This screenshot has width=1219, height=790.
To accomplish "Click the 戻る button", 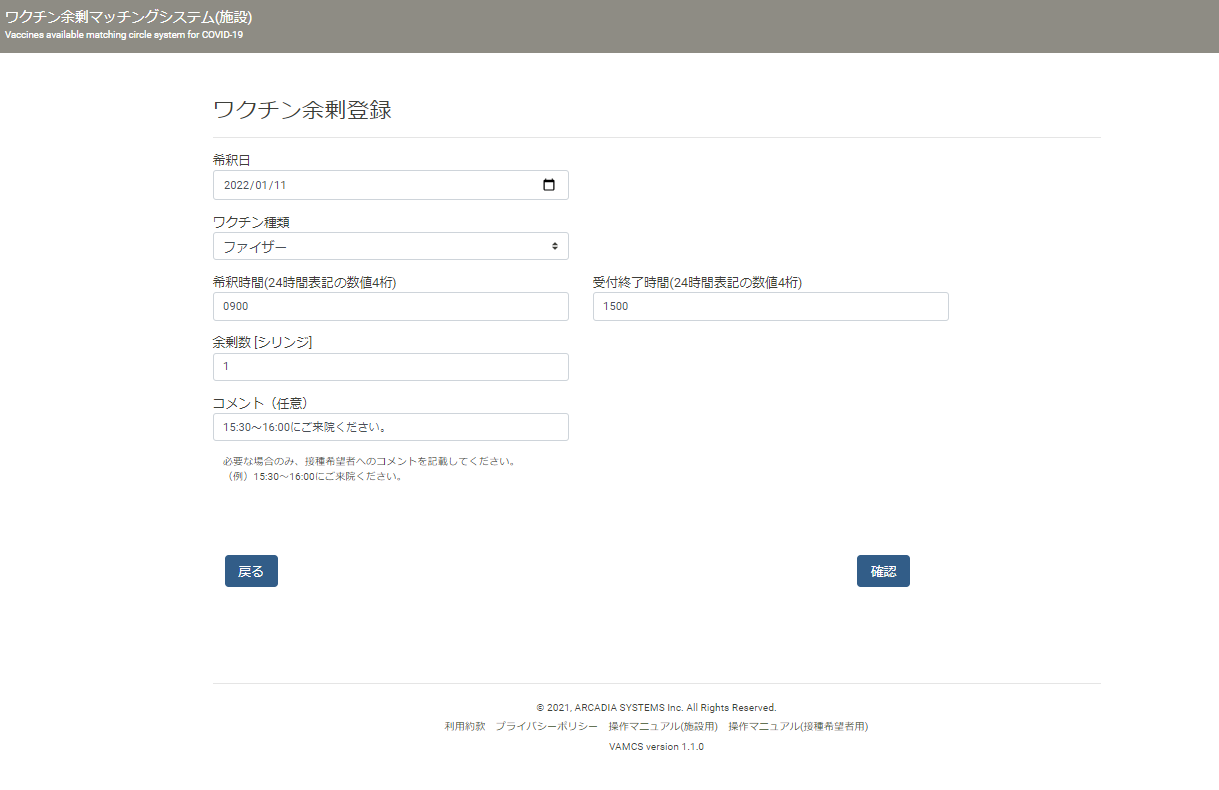I will 251,571.
